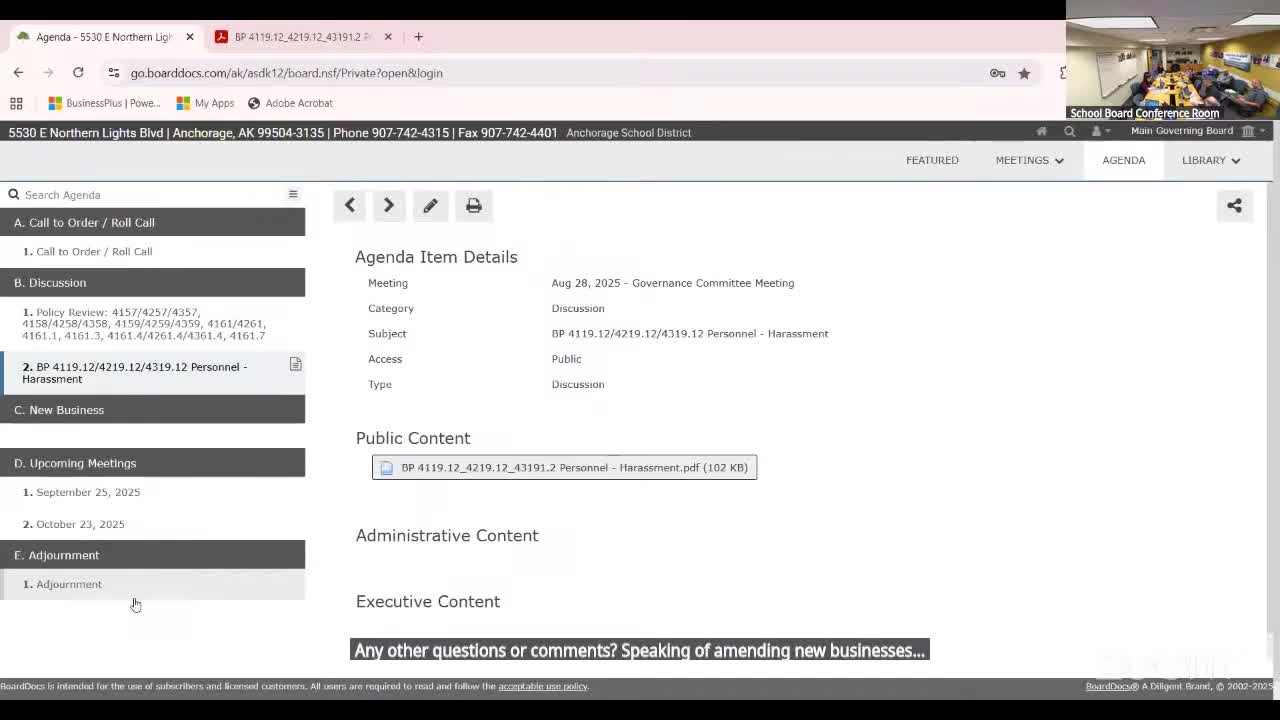Open the BoardDocs search magnifier
This screenshot has width=1280, height=720.
tap(1069, 131)
